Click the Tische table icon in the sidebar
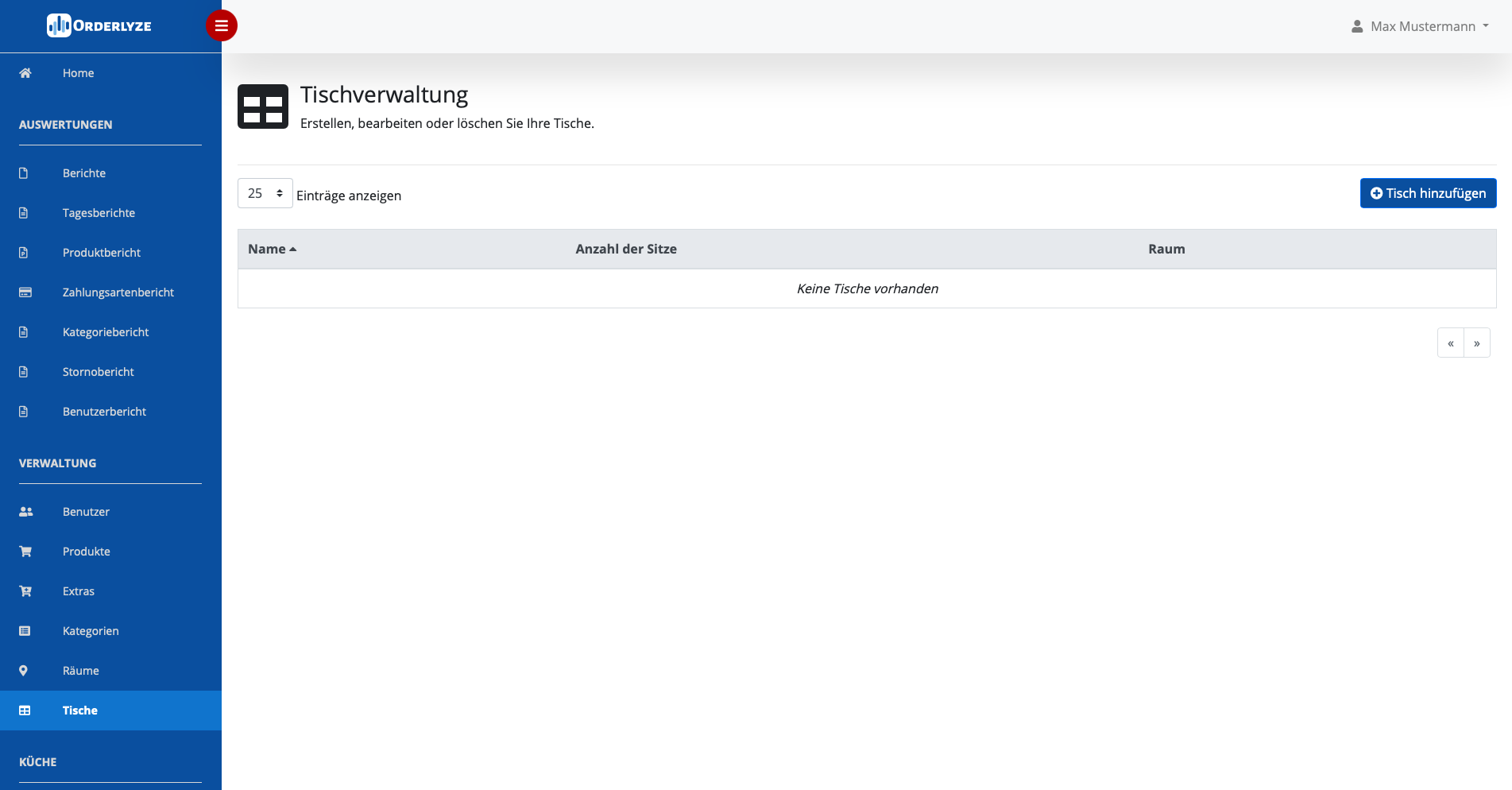The image size is (1512, 790). [25, 711]
